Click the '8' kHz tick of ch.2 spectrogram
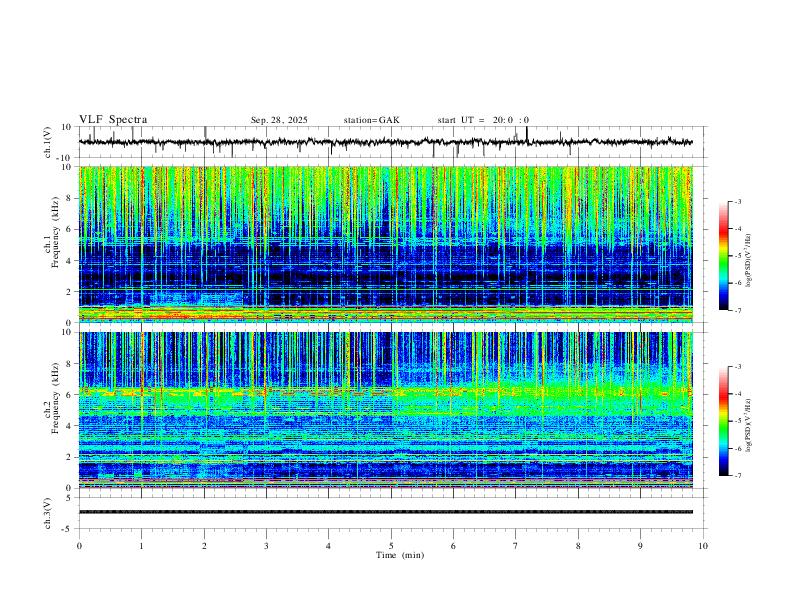This screenshot has width=792, height=612. tap(69, 364)
